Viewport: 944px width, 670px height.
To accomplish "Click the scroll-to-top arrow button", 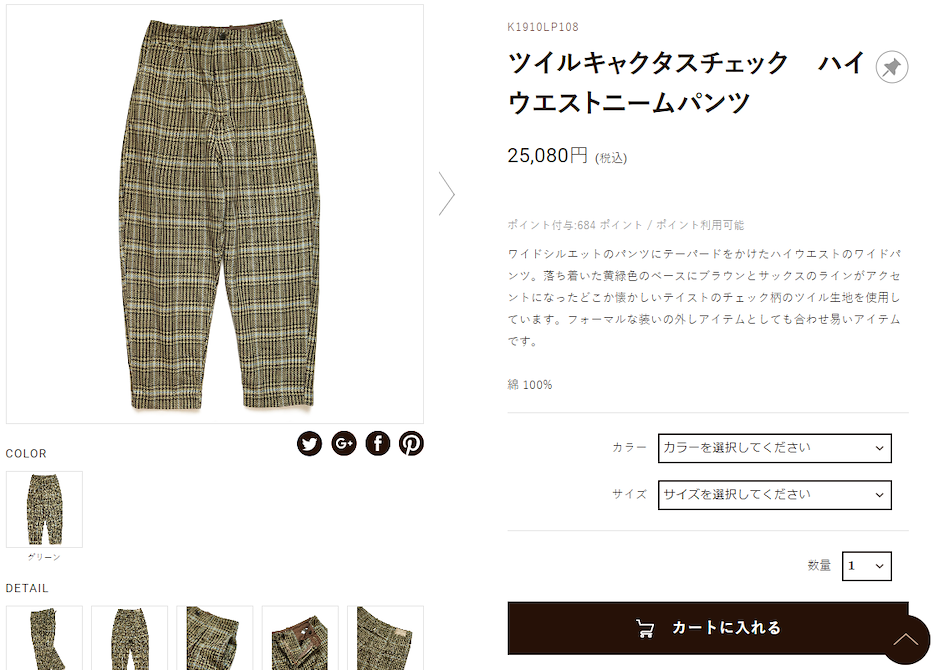I will 906,639.
